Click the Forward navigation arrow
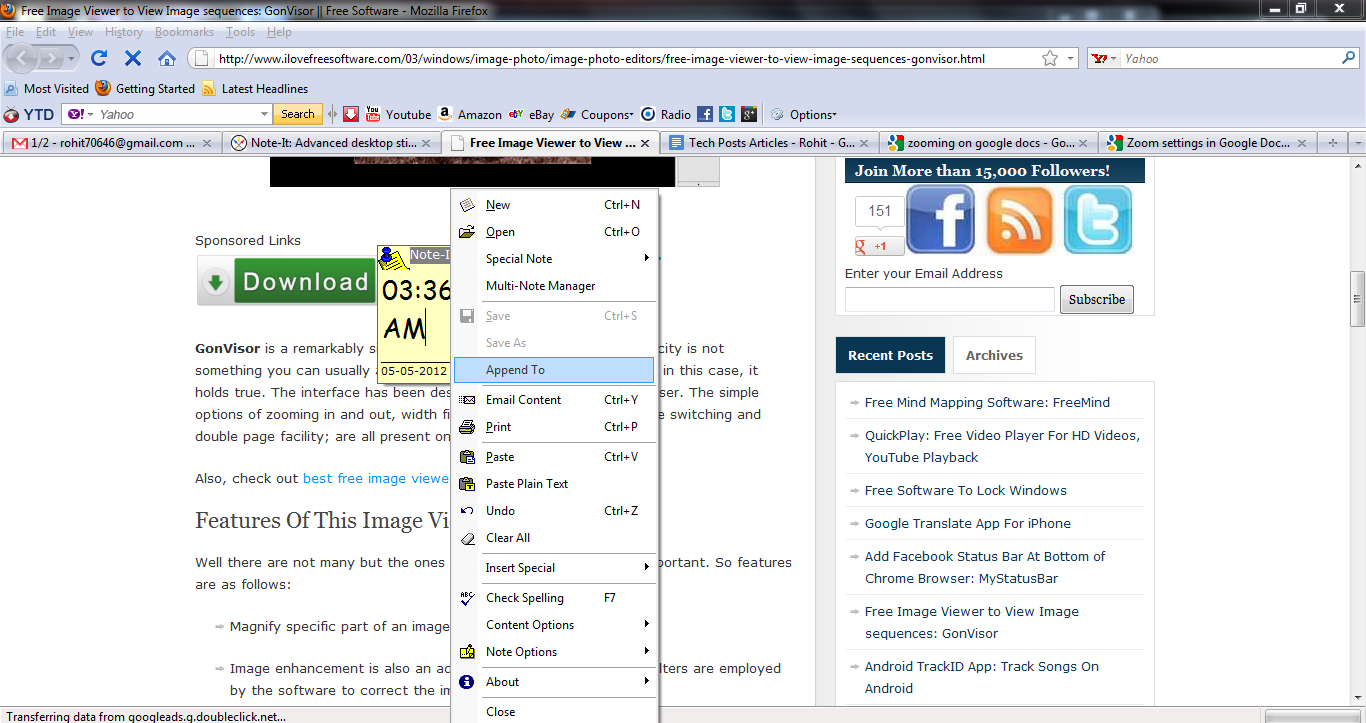The image size is (1366, 723). coord(53,59)
